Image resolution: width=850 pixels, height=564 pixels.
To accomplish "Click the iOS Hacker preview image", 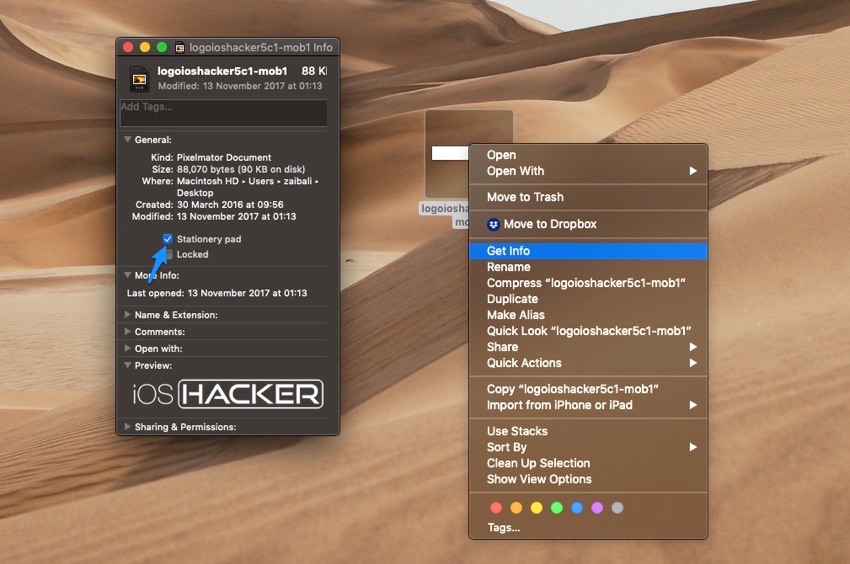I will point(228,394).
